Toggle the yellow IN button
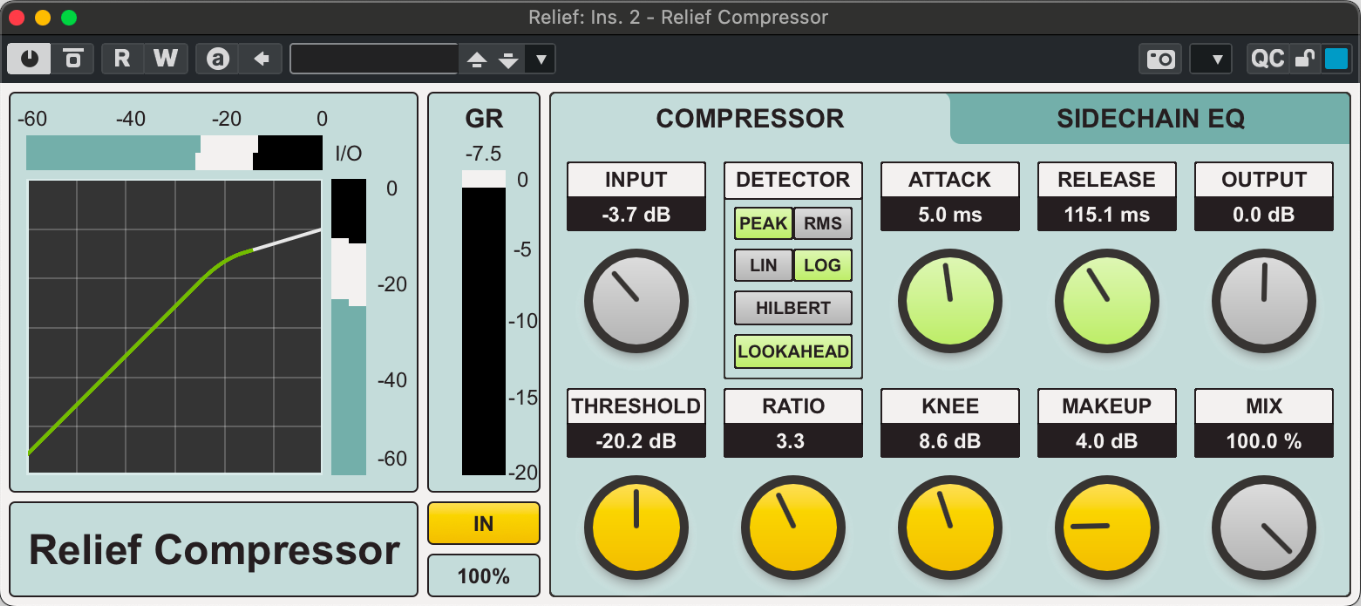 [484, 524]
